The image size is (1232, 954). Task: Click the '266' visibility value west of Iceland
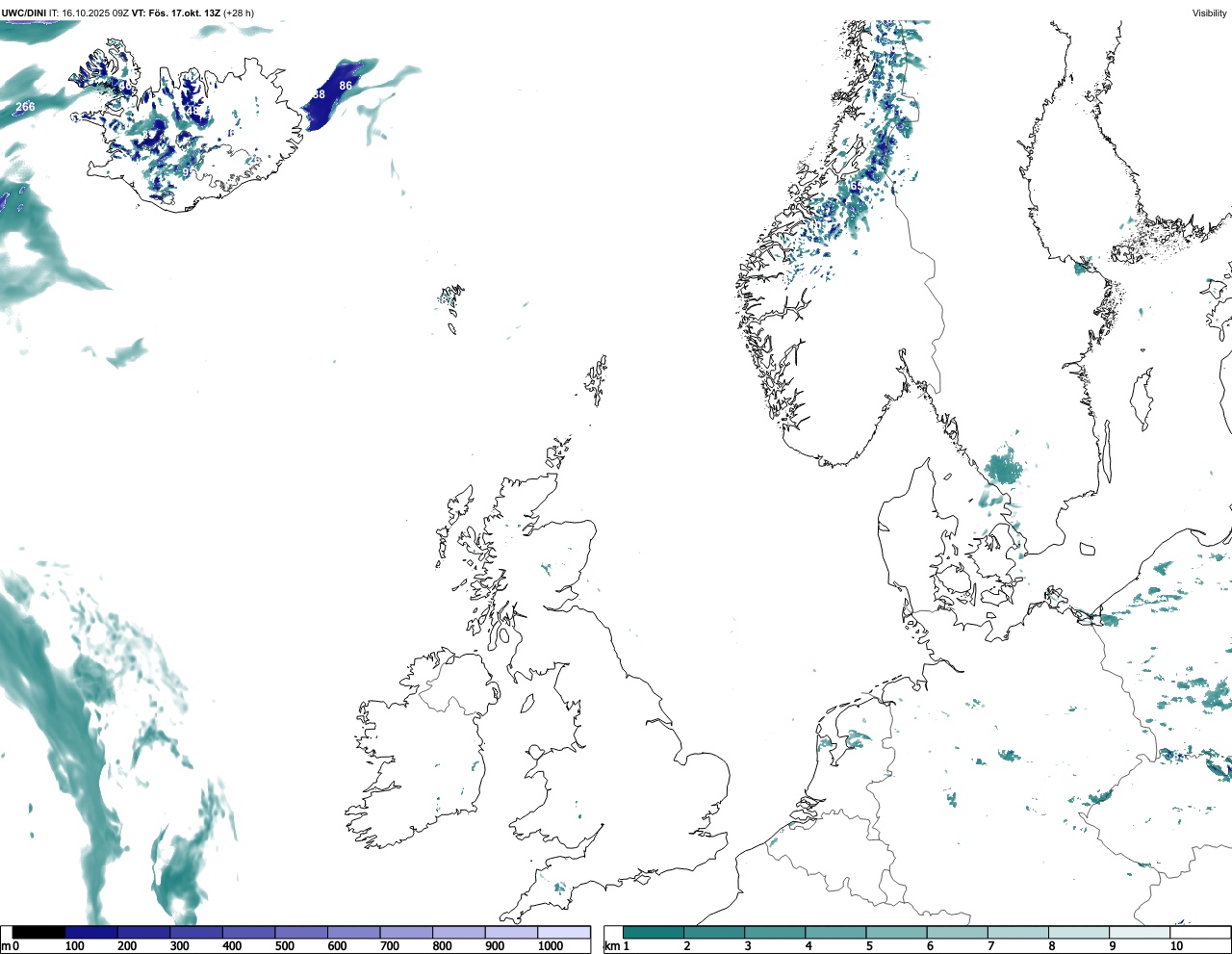click(x=25, y=107)
